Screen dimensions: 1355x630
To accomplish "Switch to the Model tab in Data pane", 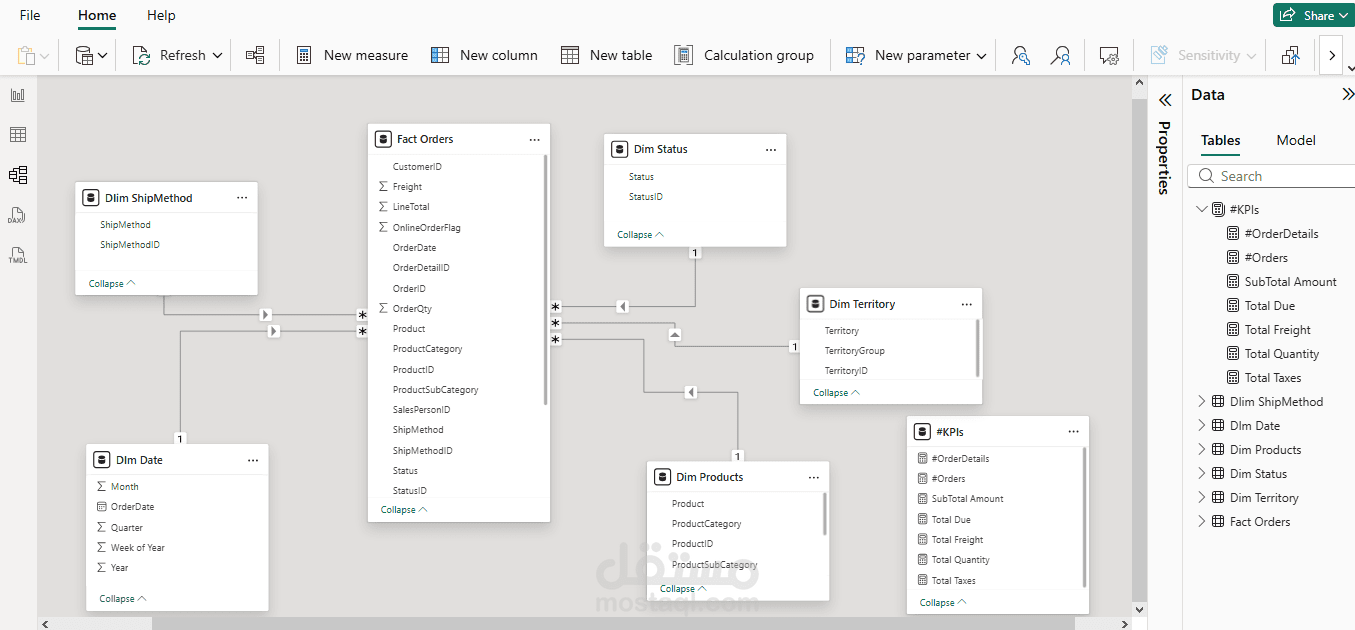I will pos(1296,140).
